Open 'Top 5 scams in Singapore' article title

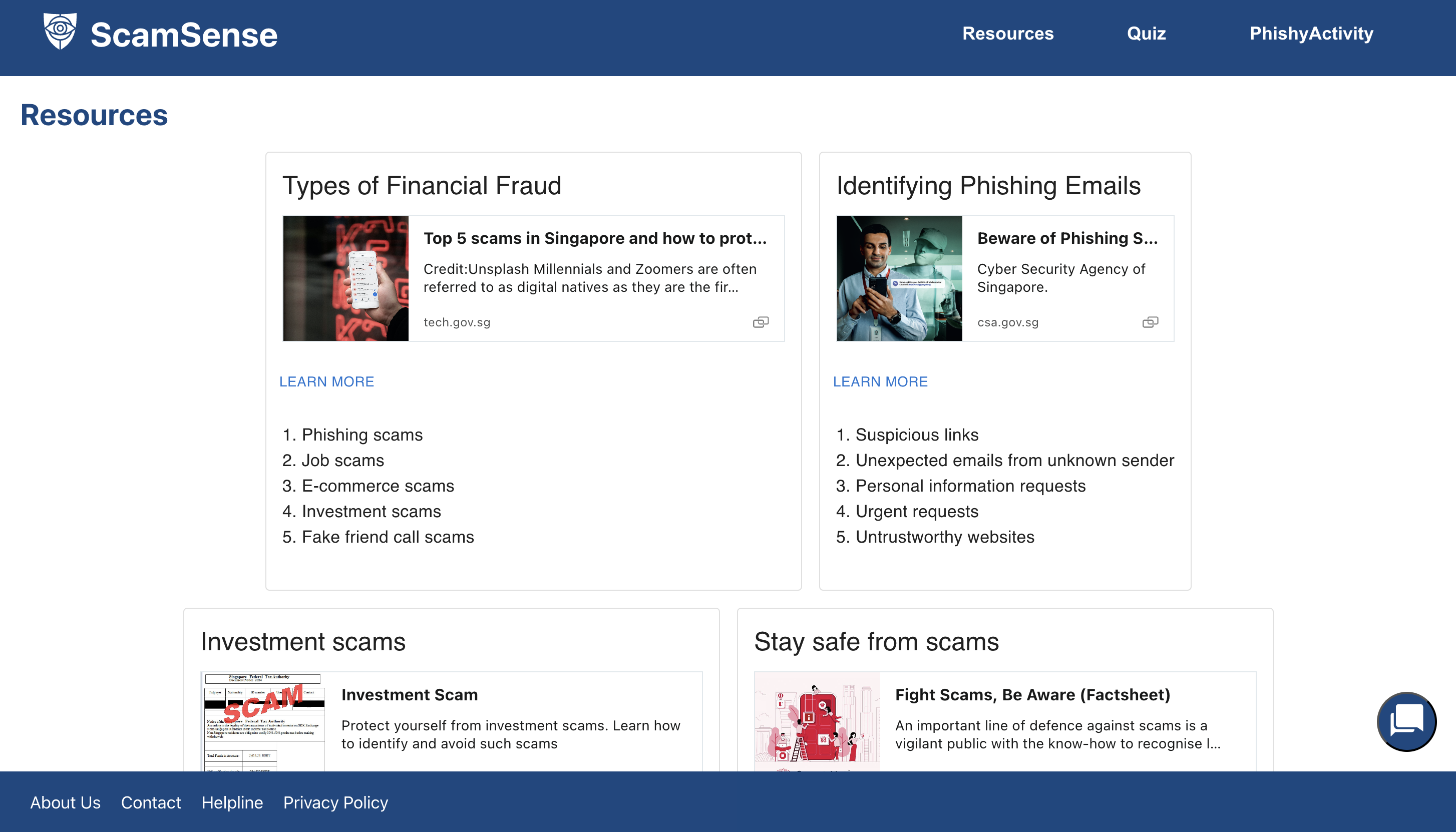[595, 238]
